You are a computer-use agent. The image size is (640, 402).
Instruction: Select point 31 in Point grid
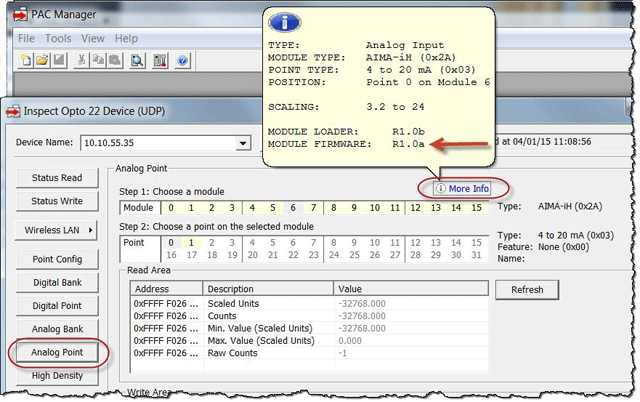tap(477, 255)
